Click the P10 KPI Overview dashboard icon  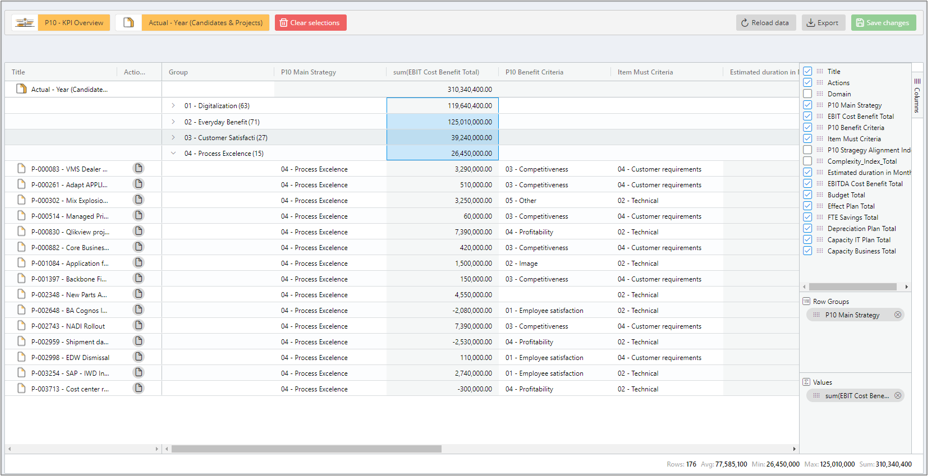[x=25, y=22]
